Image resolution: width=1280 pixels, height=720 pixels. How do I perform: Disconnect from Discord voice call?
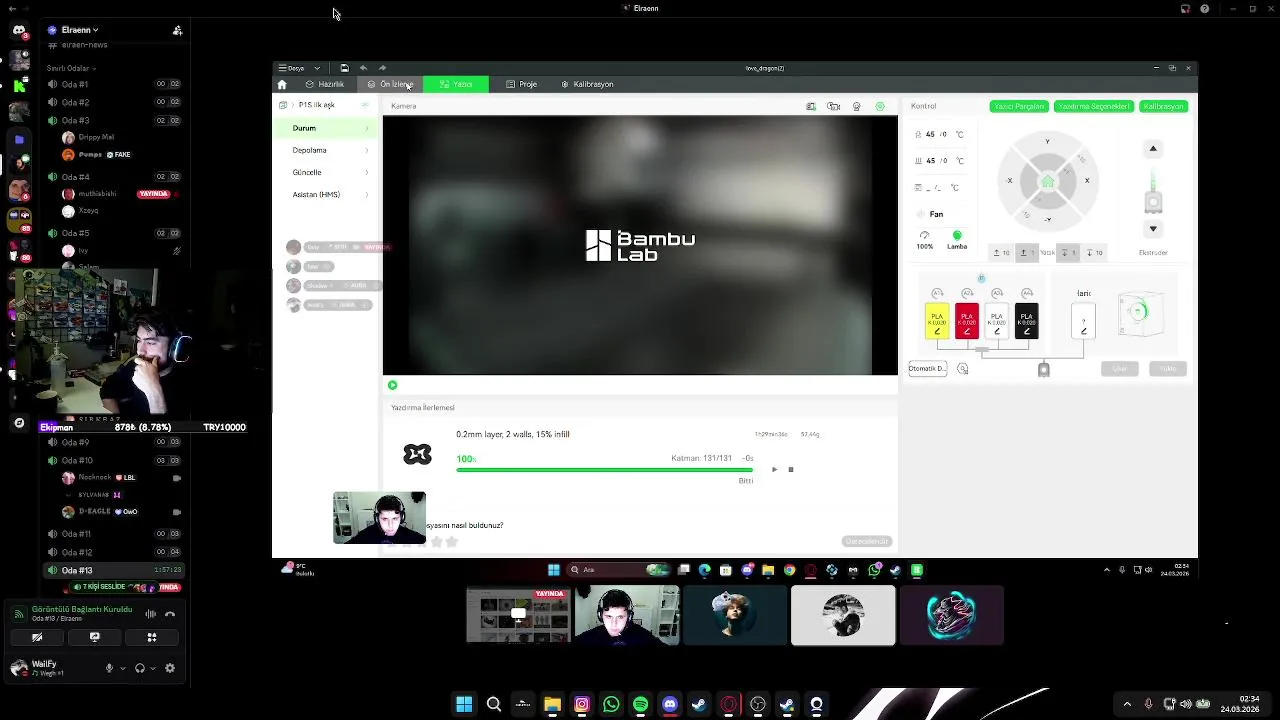[x=170, y=614]
